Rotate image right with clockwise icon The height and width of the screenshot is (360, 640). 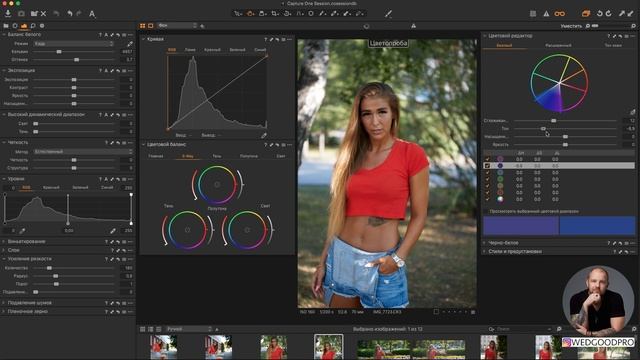coord(609,14)
